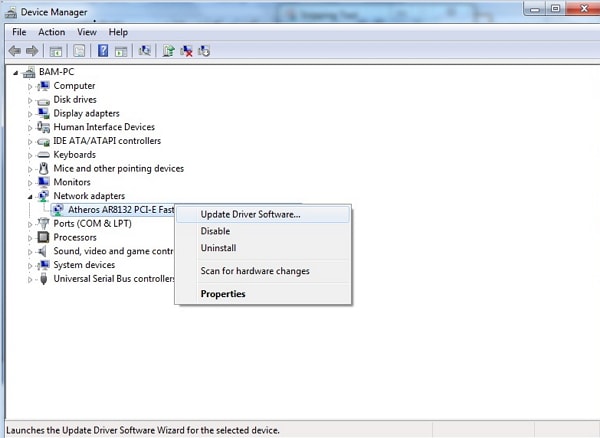This screenshot has width=600, height=438.
Task: Select the Network adapters category icon
Action: click(x=43, y=196)
